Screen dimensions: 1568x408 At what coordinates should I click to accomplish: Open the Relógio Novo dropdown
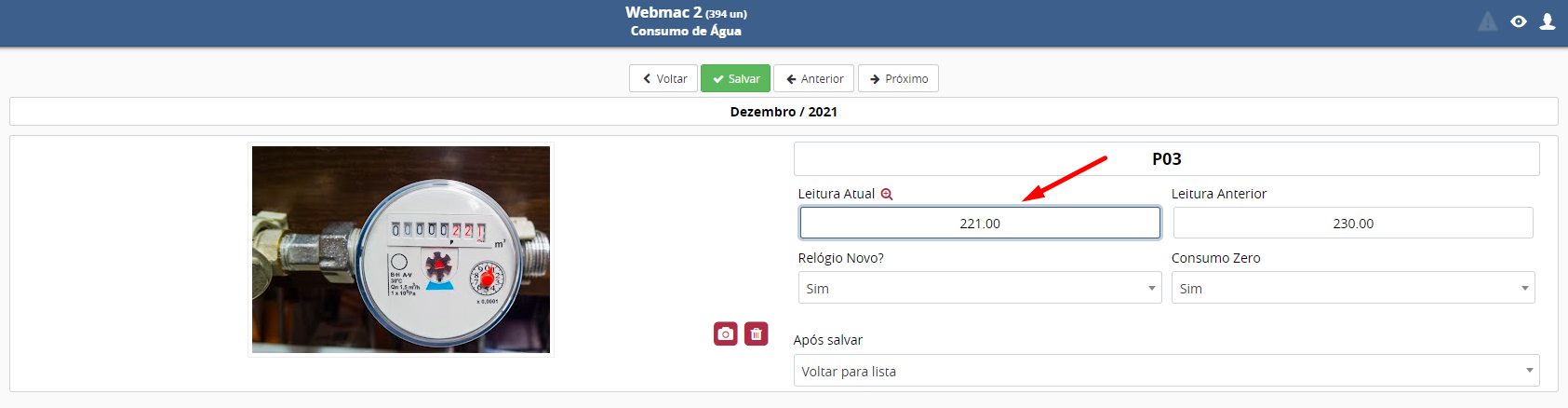[980, 288]
